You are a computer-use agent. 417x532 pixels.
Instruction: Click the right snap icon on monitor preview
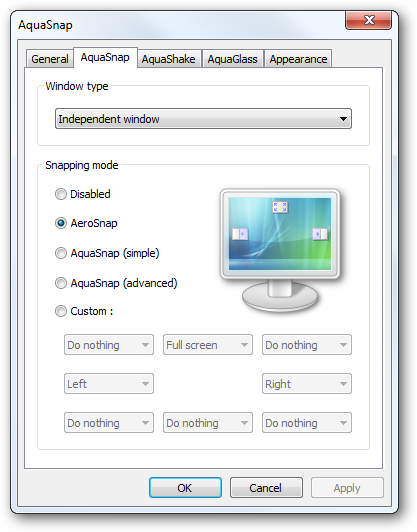coord(320,234)
